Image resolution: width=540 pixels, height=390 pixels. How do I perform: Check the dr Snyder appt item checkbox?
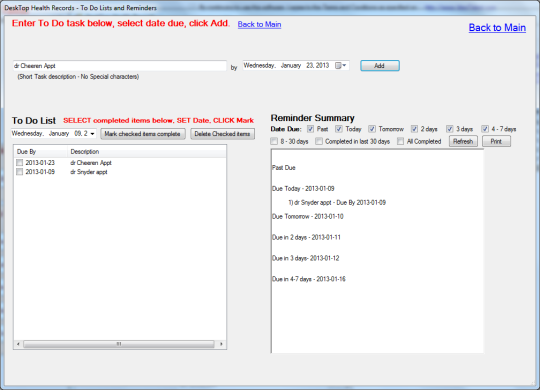20,172
